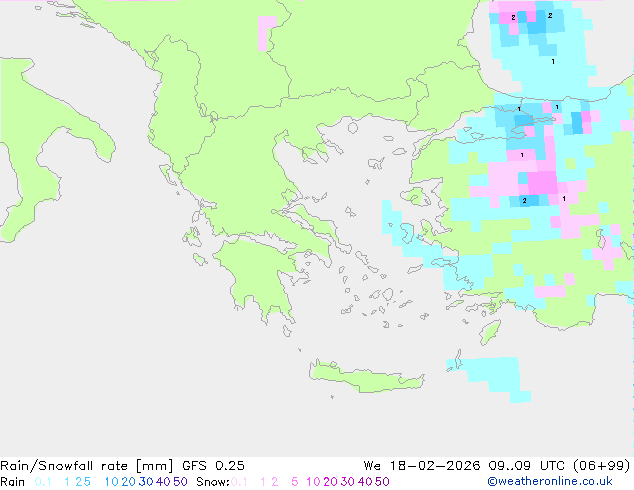Select the Rain legend value 0.1

43,482
